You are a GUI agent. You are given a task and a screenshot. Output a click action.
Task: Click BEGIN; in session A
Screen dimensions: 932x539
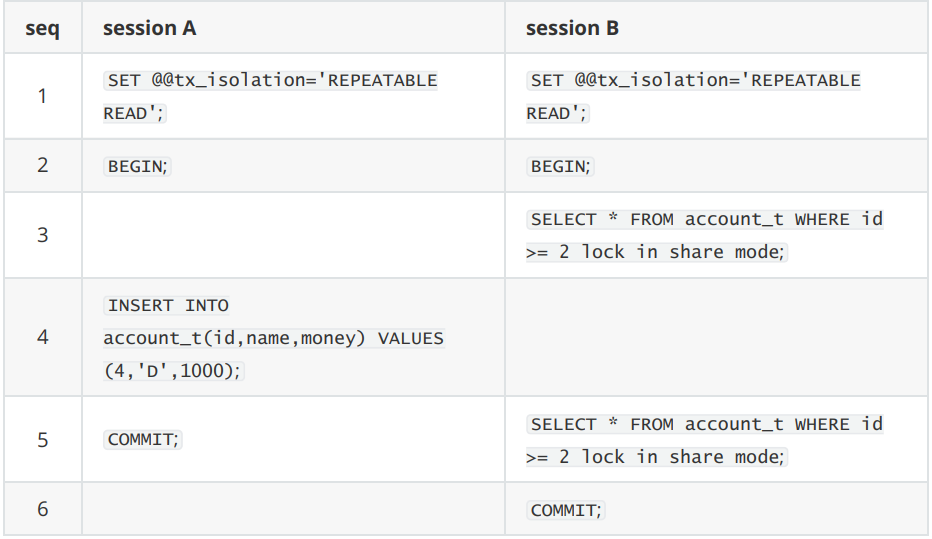[137, 166]
